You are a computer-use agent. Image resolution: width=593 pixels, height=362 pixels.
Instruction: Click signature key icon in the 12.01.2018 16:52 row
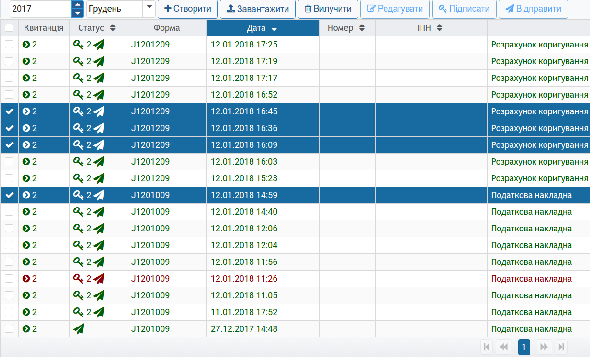click(78, 95)
